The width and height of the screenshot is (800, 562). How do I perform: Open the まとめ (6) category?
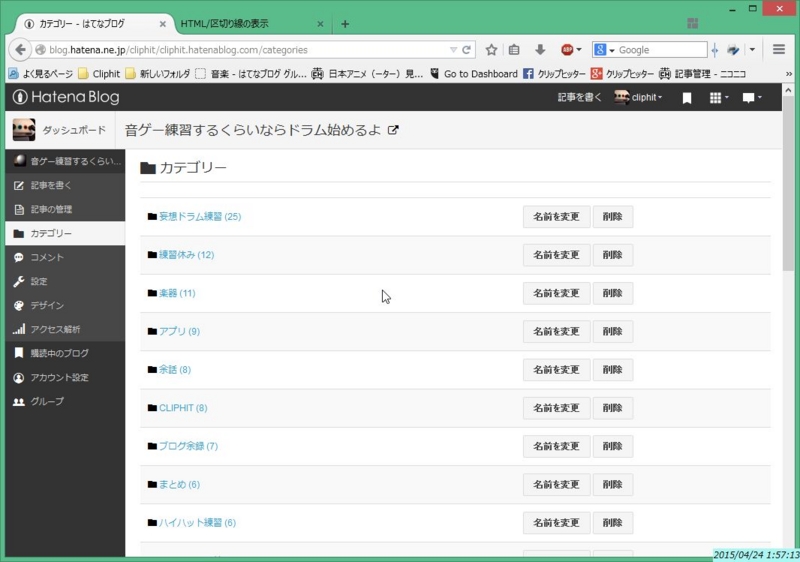[179, 484]
